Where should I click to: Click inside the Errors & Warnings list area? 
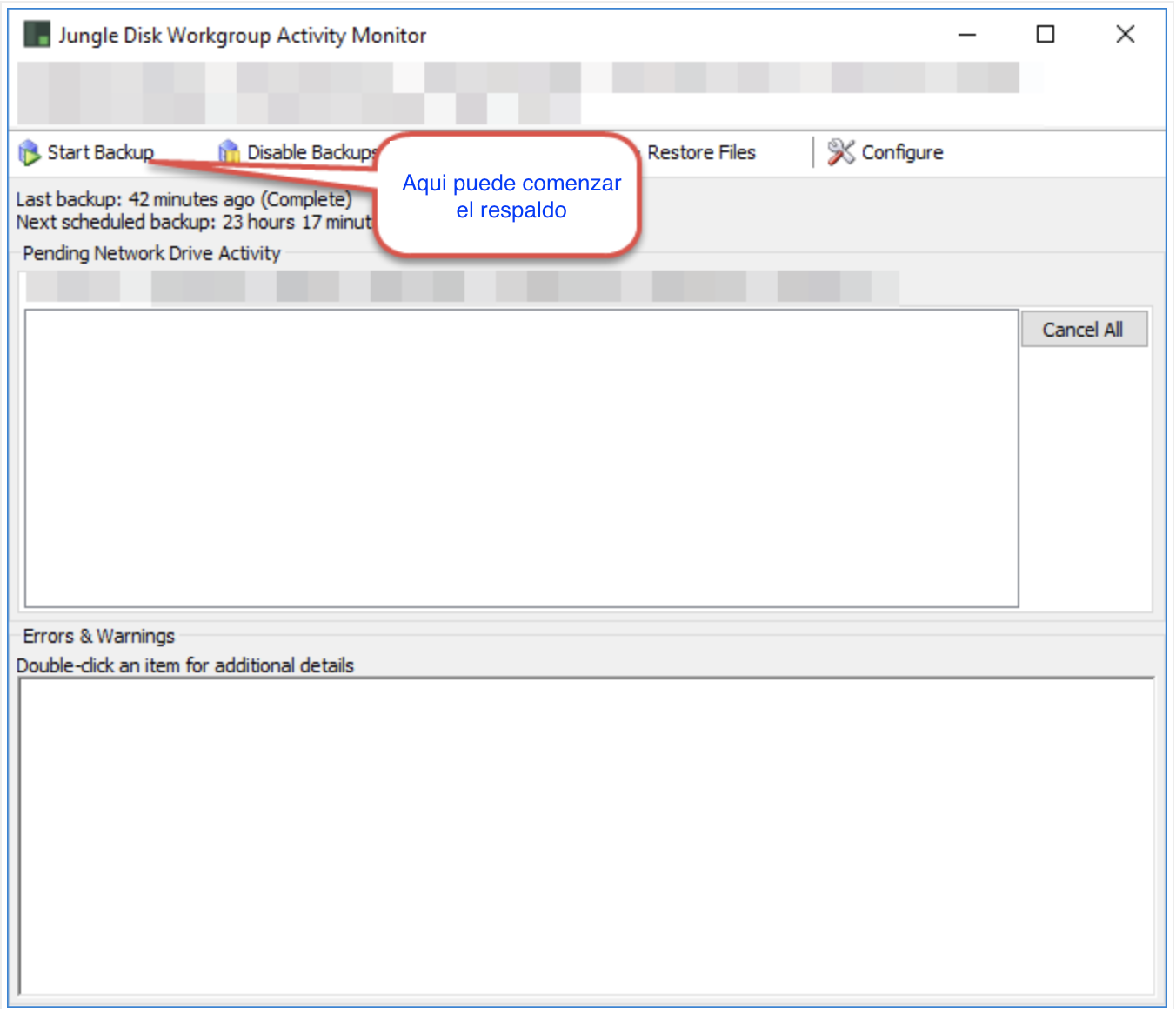click(x=586, y=837)
